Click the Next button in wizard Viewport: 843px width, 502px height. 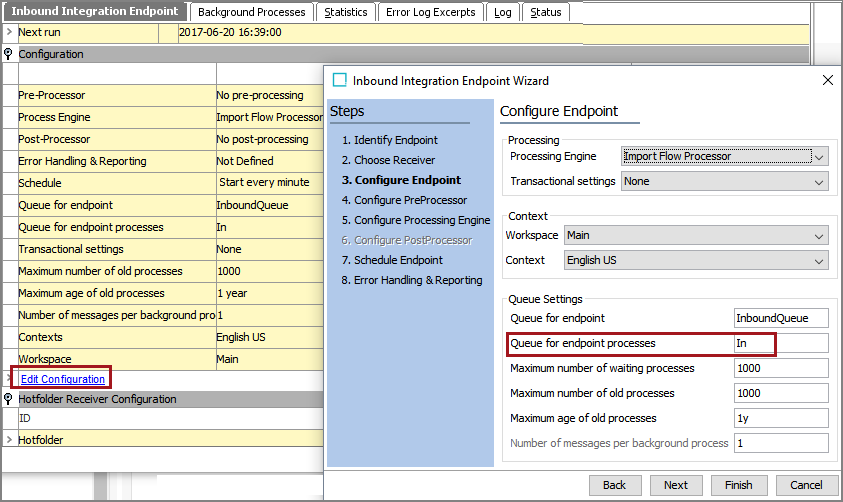pyautogui.click(x=676, y=485)
